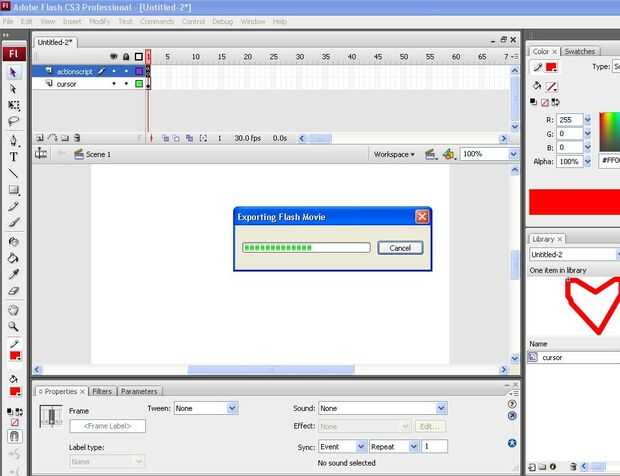Click the New Symbol icon in Library
This screenshot has height=476, width=620.
click(532, 467)
